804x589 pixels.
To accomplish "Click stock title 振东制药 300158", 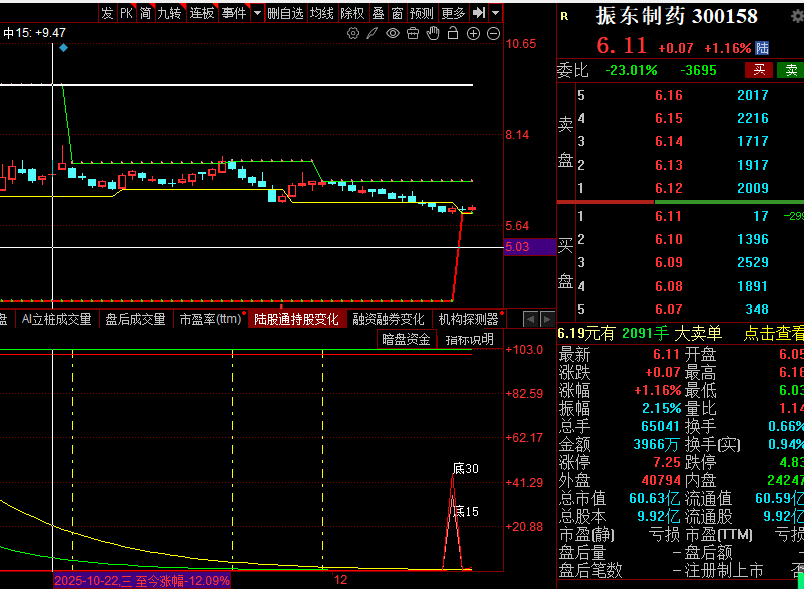I will point(676,16).
